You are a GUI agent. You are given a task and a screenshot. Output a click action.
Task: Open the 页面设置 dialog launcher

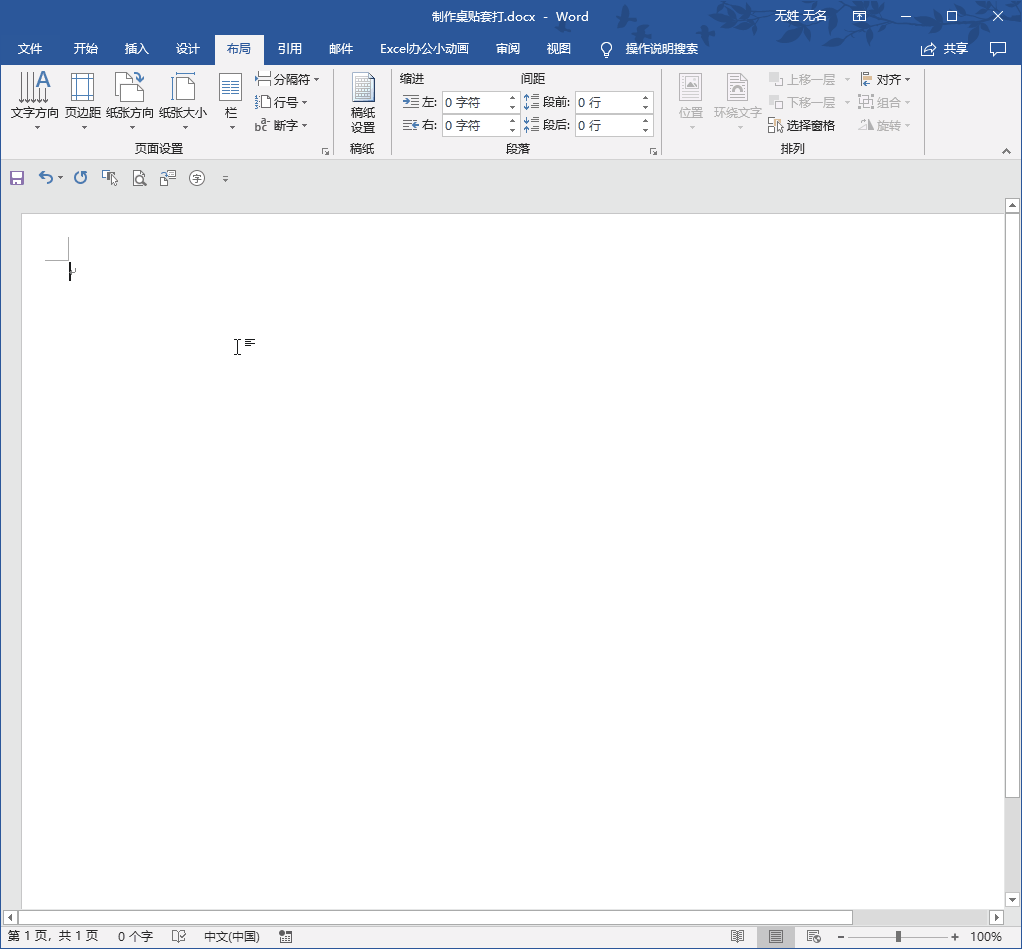click(x=325, y=151)
